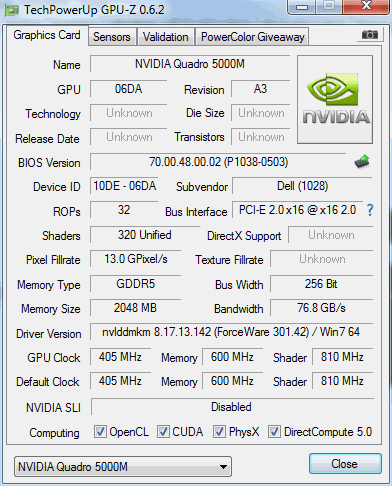Switch to the Sensors tab
Image resolution: width=392 pixels, height=486 pixels.
[112, 37]
